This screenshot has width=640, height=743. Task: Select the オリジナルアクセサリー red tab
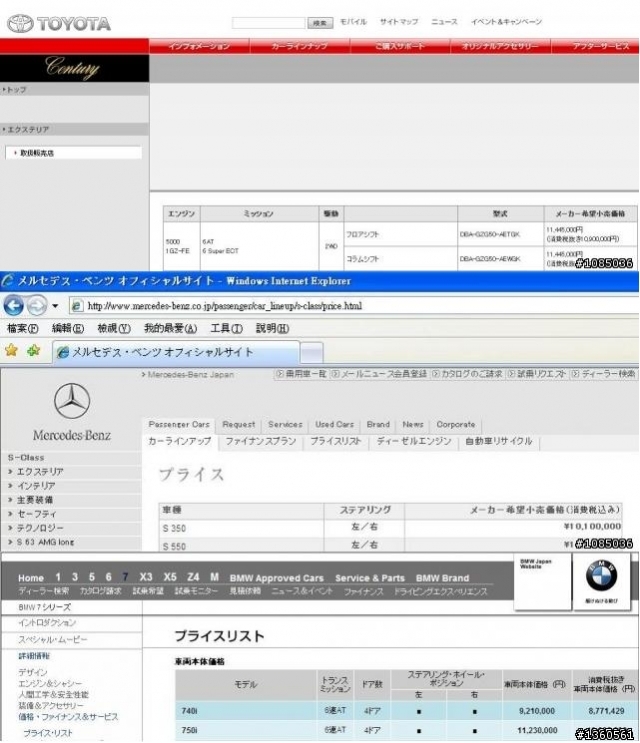pyautogui.click(x=500, y=46)
